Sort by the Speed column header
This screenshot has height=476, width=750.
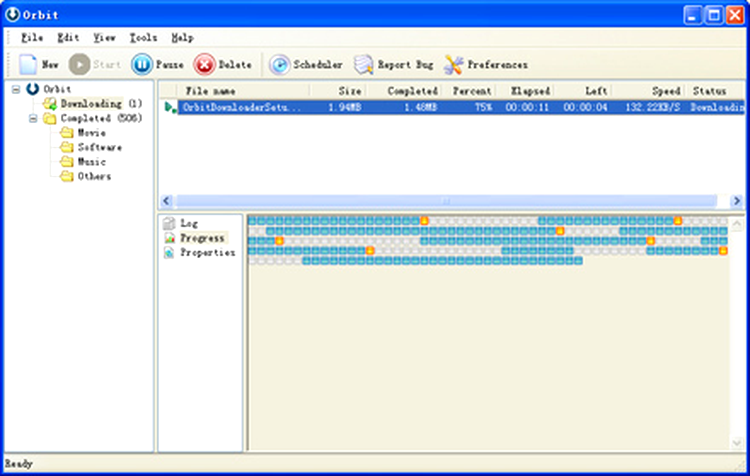click(649, 91)
